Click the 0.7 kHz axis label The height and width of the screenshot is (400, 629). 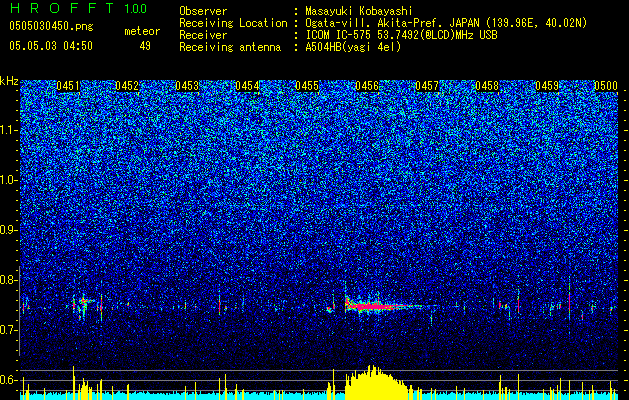pos(9,330)
